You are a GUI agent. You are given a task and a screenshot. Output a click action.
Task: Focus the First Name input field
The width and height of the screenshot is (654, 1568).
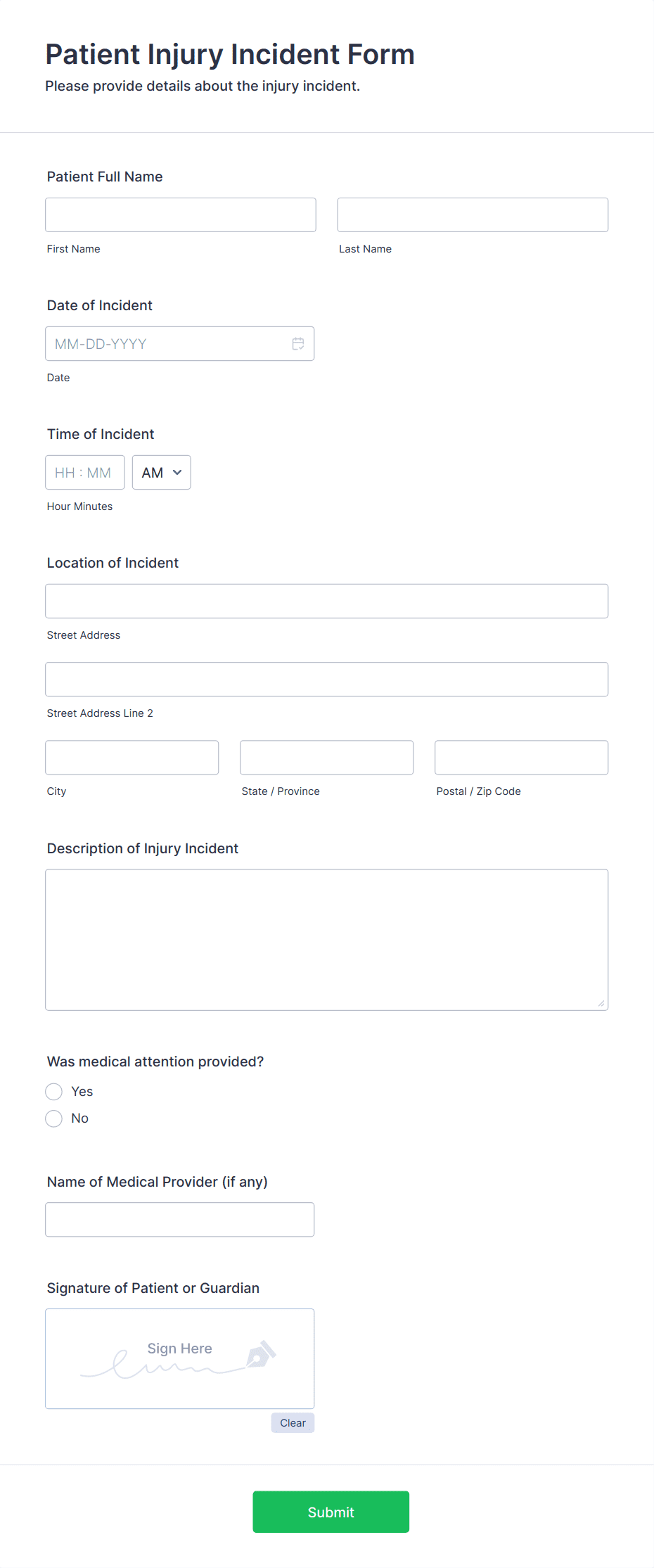tap(181, 215)
